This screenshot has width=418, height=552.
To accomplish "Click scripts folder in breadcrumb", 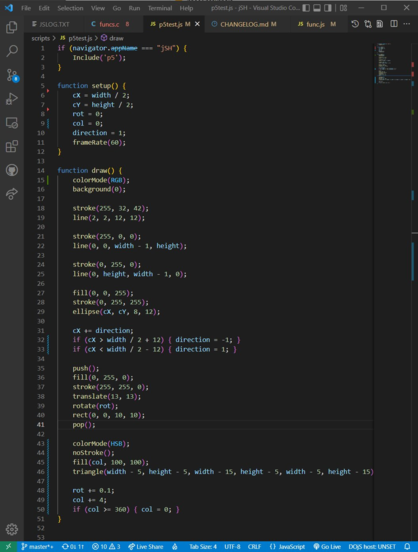I will [x=40, y=38].
